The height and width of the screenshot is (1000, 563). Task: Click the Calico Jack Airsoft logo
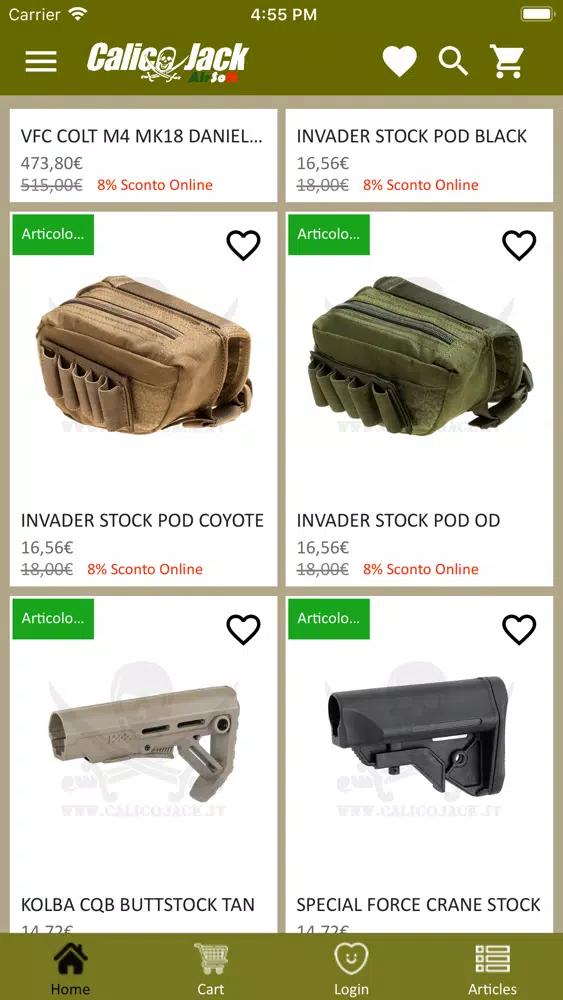click(x=168, y=62)
